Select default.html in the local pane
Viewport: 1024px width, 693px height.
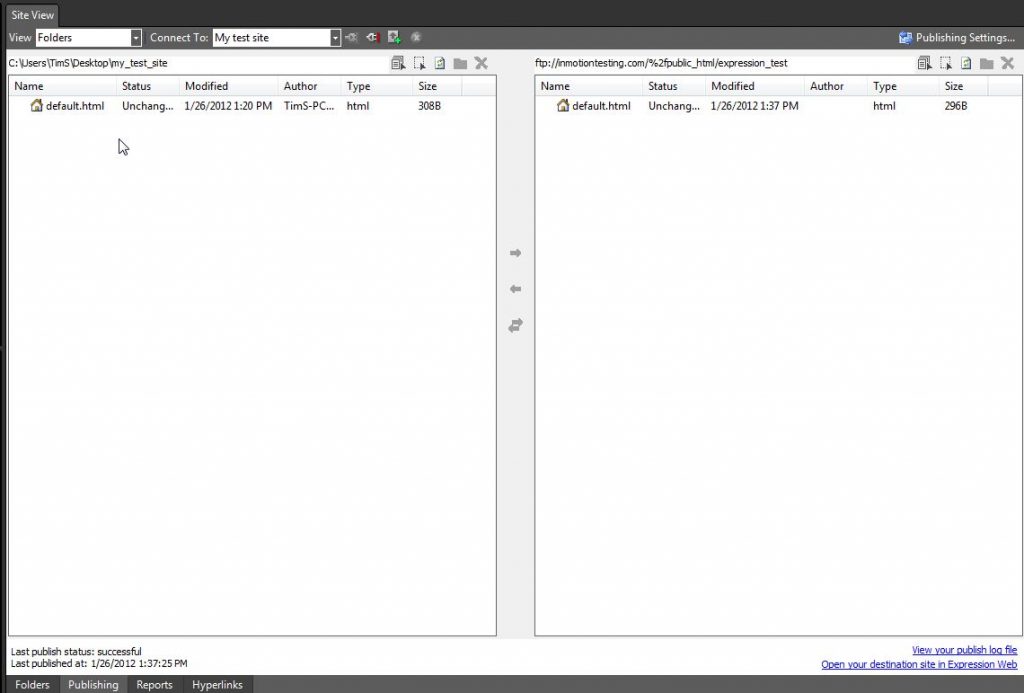click(x=74, y=105)
